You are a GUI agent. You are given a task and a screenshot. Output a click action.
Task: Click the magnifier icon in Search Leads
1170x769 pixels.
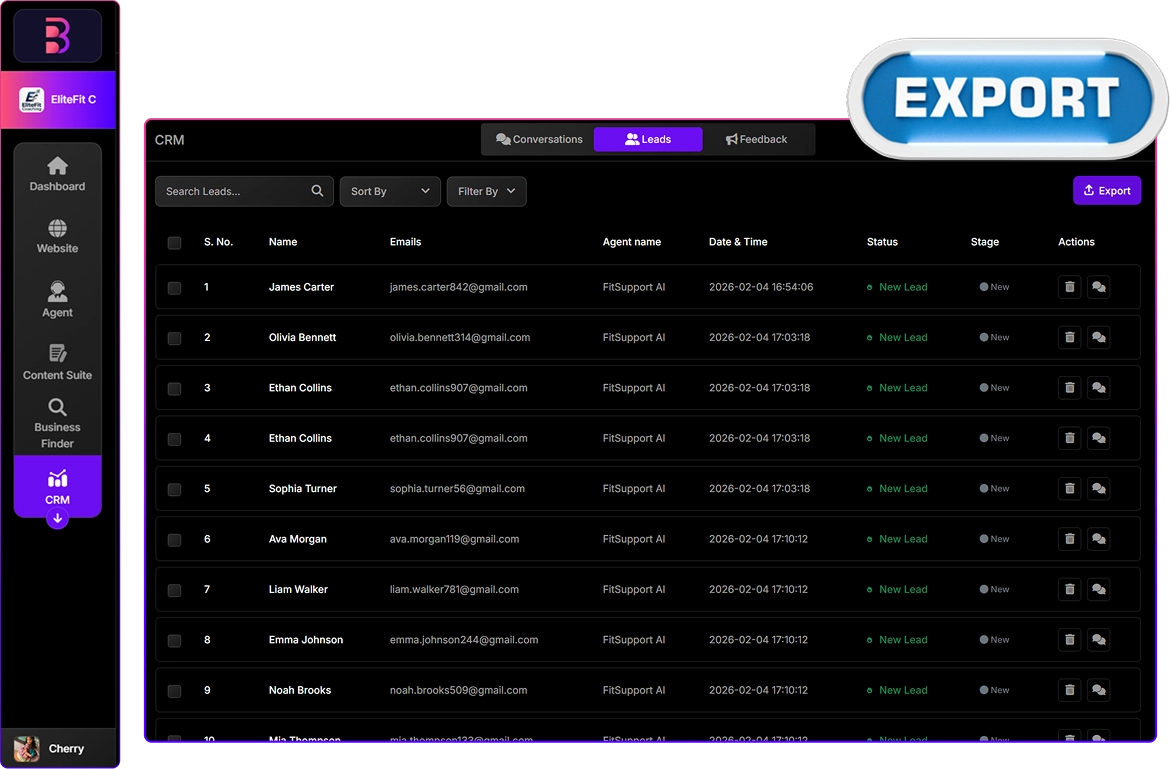pyautogui.click(x=317, y=191)
